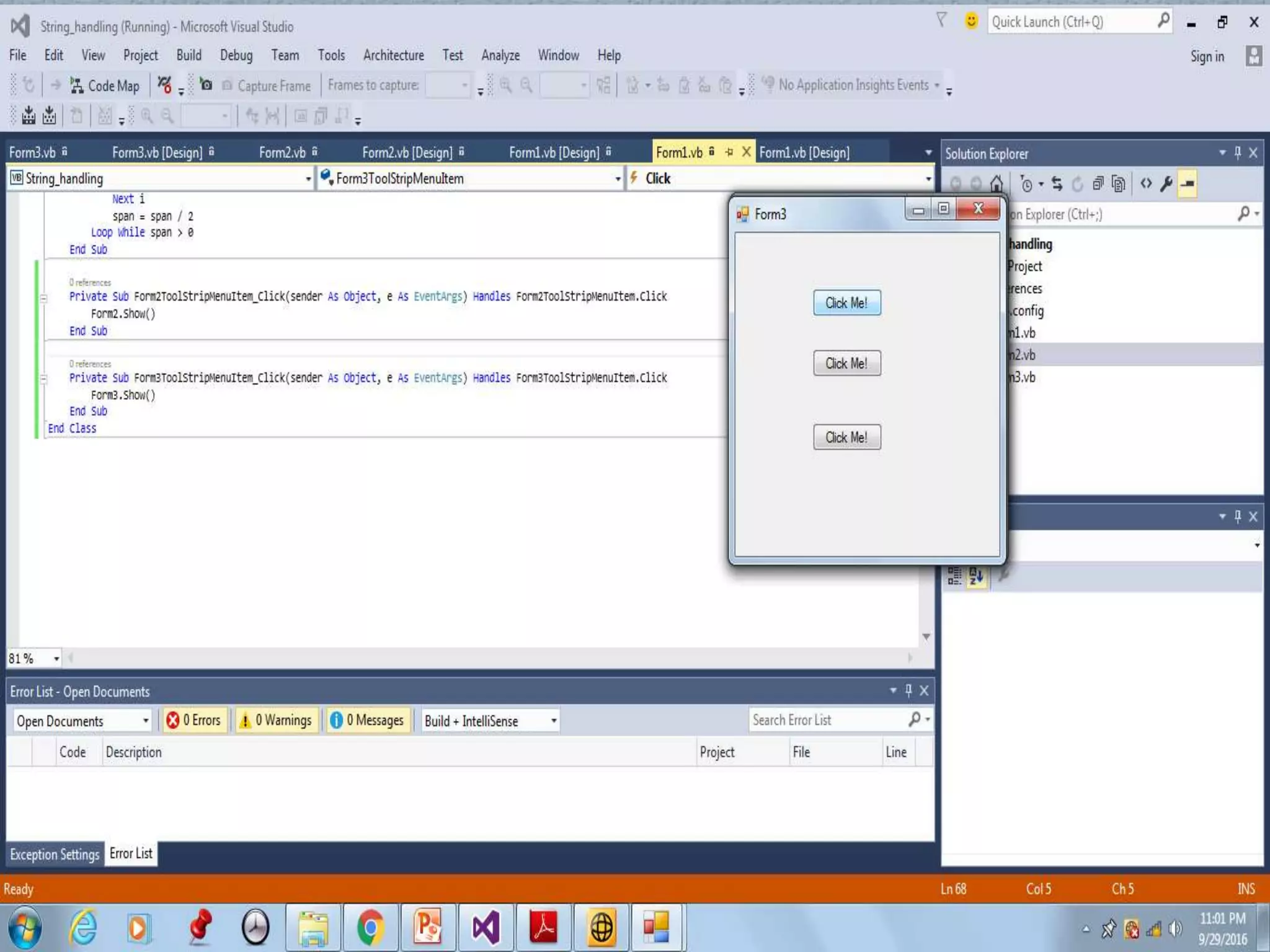Click Show All Files icon in Solution Explorer
Screen dimensions: 1270x952
click(1118, 184)
